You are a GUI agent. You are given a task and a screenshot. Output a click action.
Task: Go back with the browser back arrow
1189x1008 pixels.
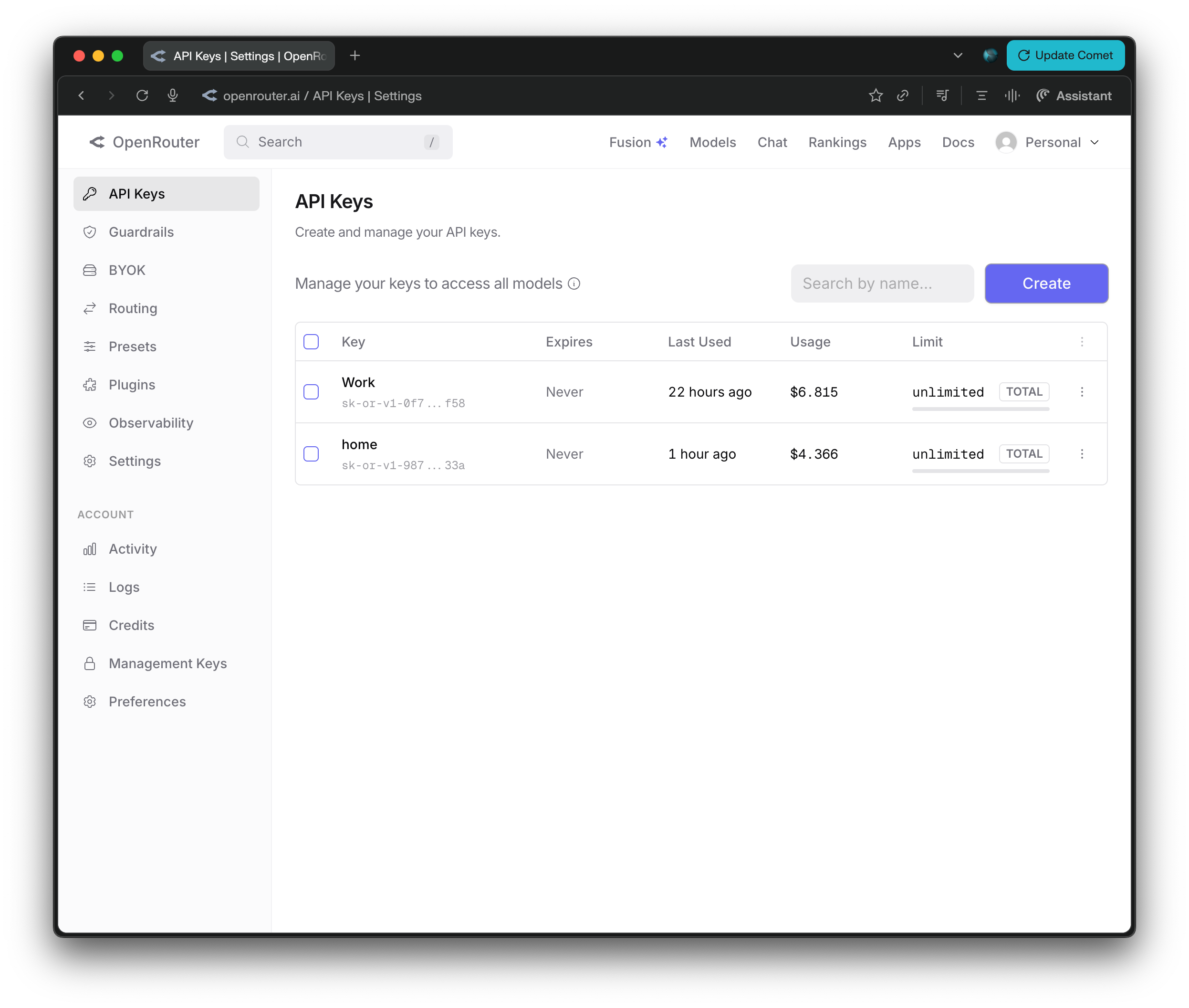(81, 95)
